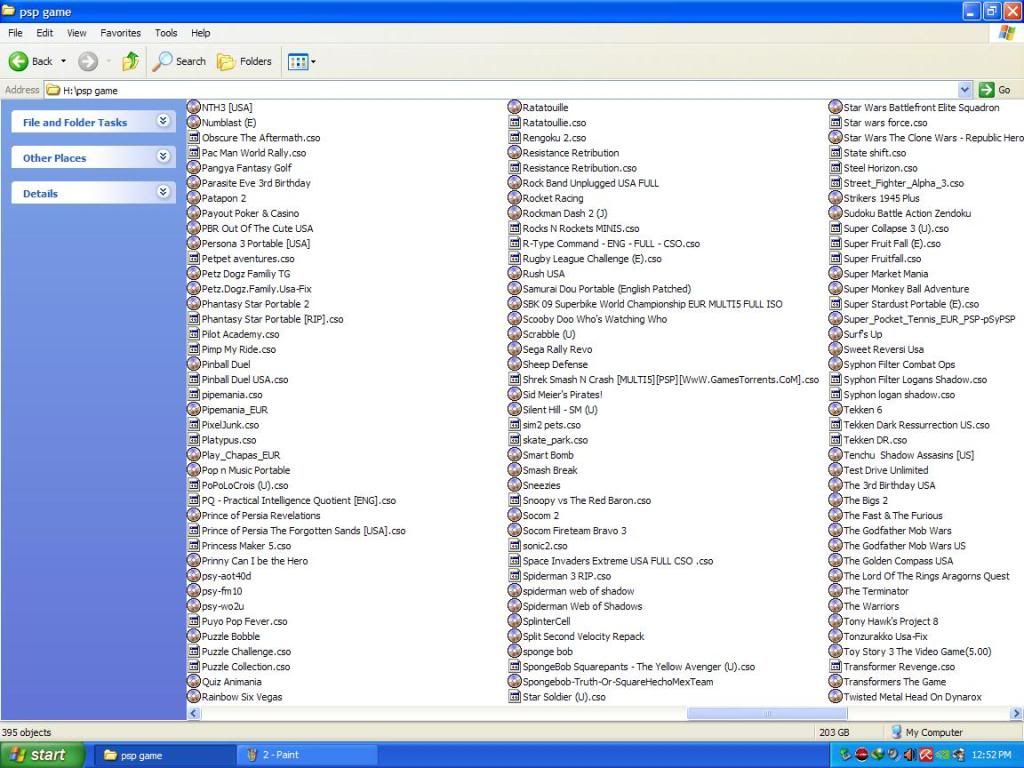Viewport: 1024px width, 768px height.
Task: Select The Terminator disc icon
Action: 835,590
